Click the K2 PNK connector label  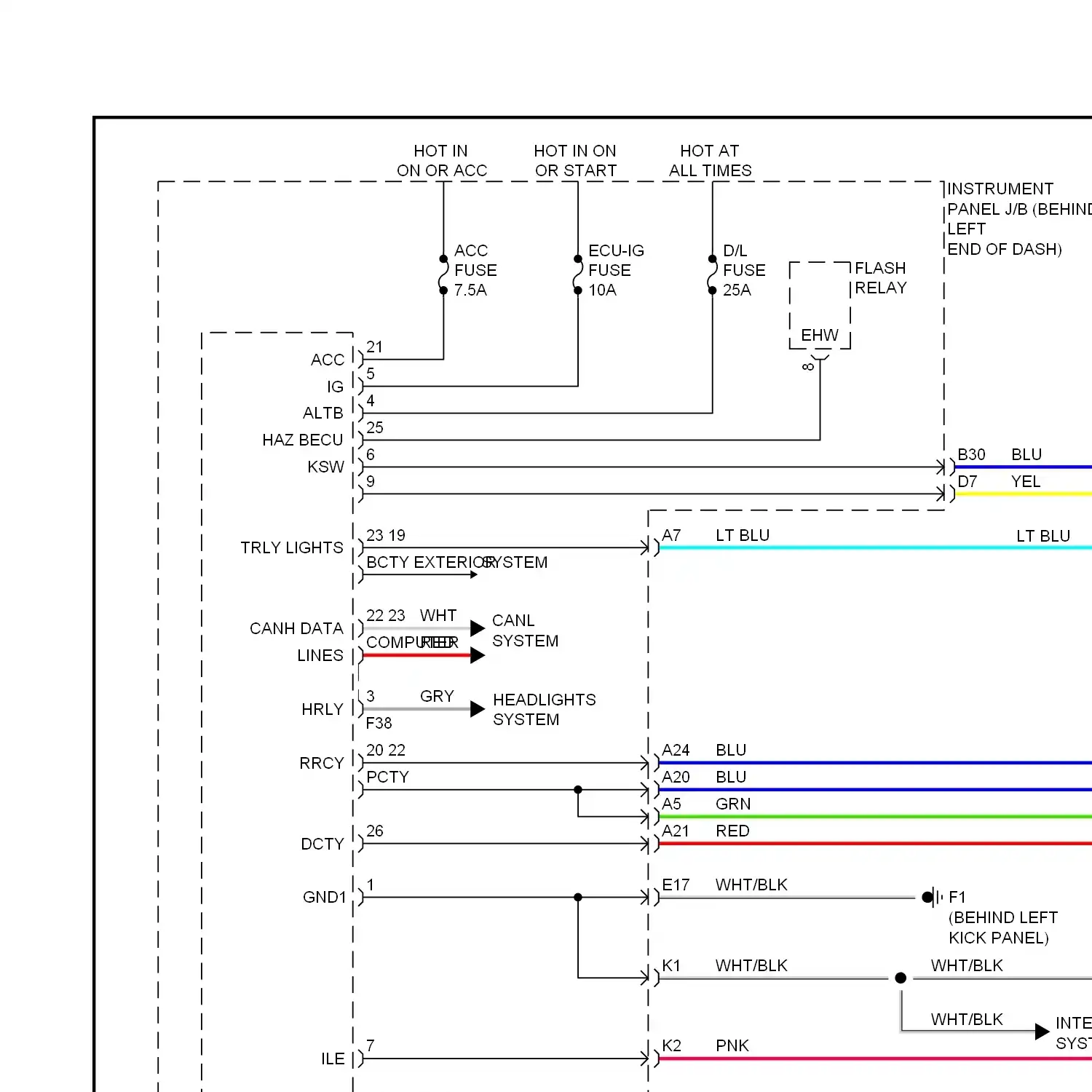point(705,1045)
